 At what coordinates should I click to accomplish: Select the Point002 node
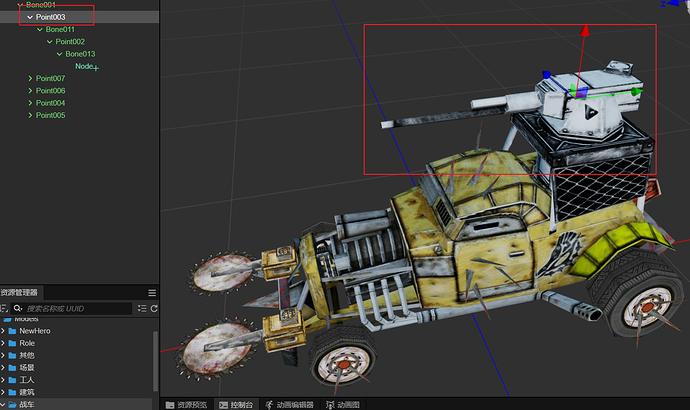(x=70, y=42)
